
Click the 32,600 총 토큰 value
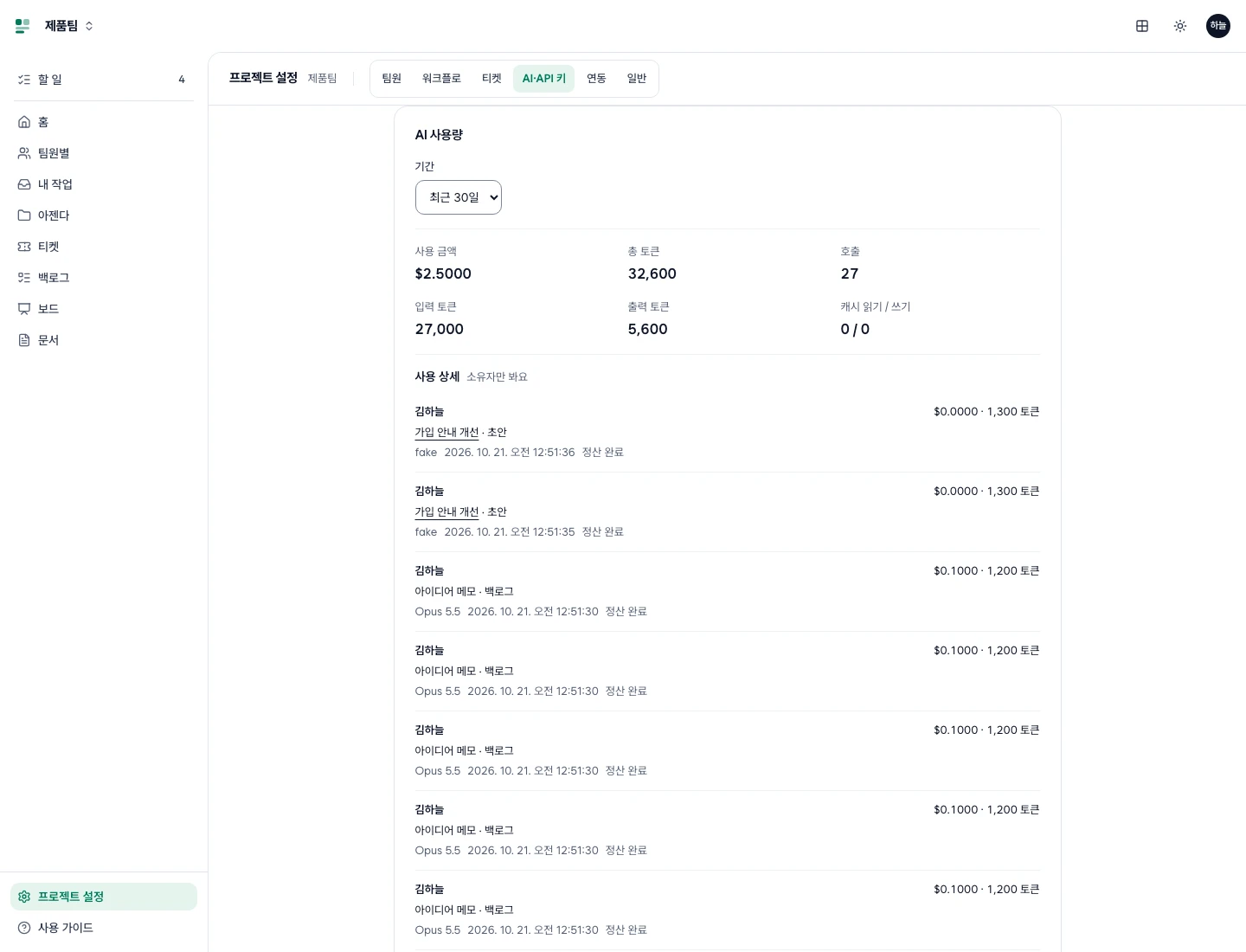tap(652, 273)
